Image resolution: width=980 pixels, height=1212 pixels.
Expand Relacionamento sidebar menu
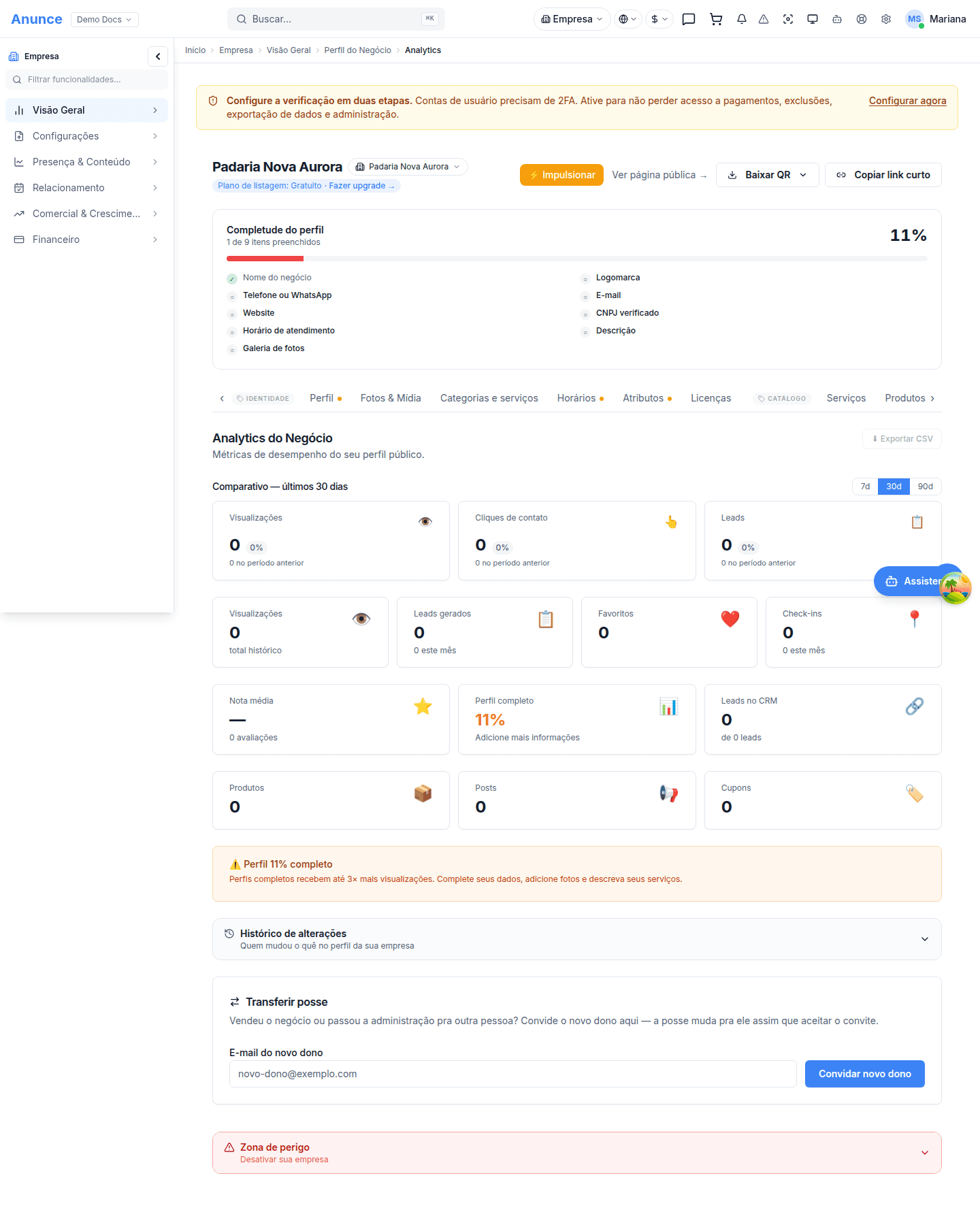(86, 188)
